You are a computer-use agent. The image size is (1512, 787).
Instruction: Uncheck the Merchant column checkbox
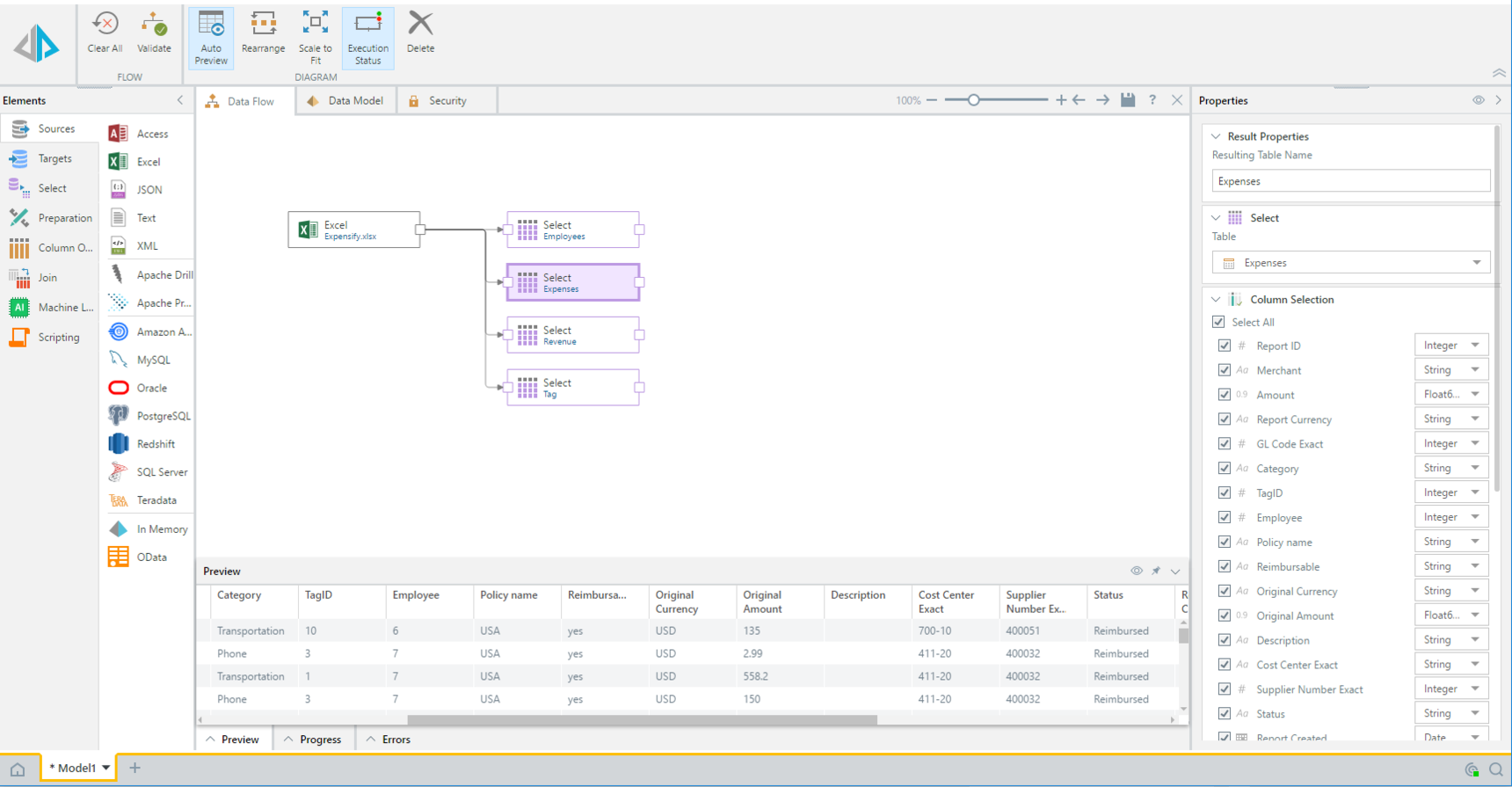(x=1225, y=370)
